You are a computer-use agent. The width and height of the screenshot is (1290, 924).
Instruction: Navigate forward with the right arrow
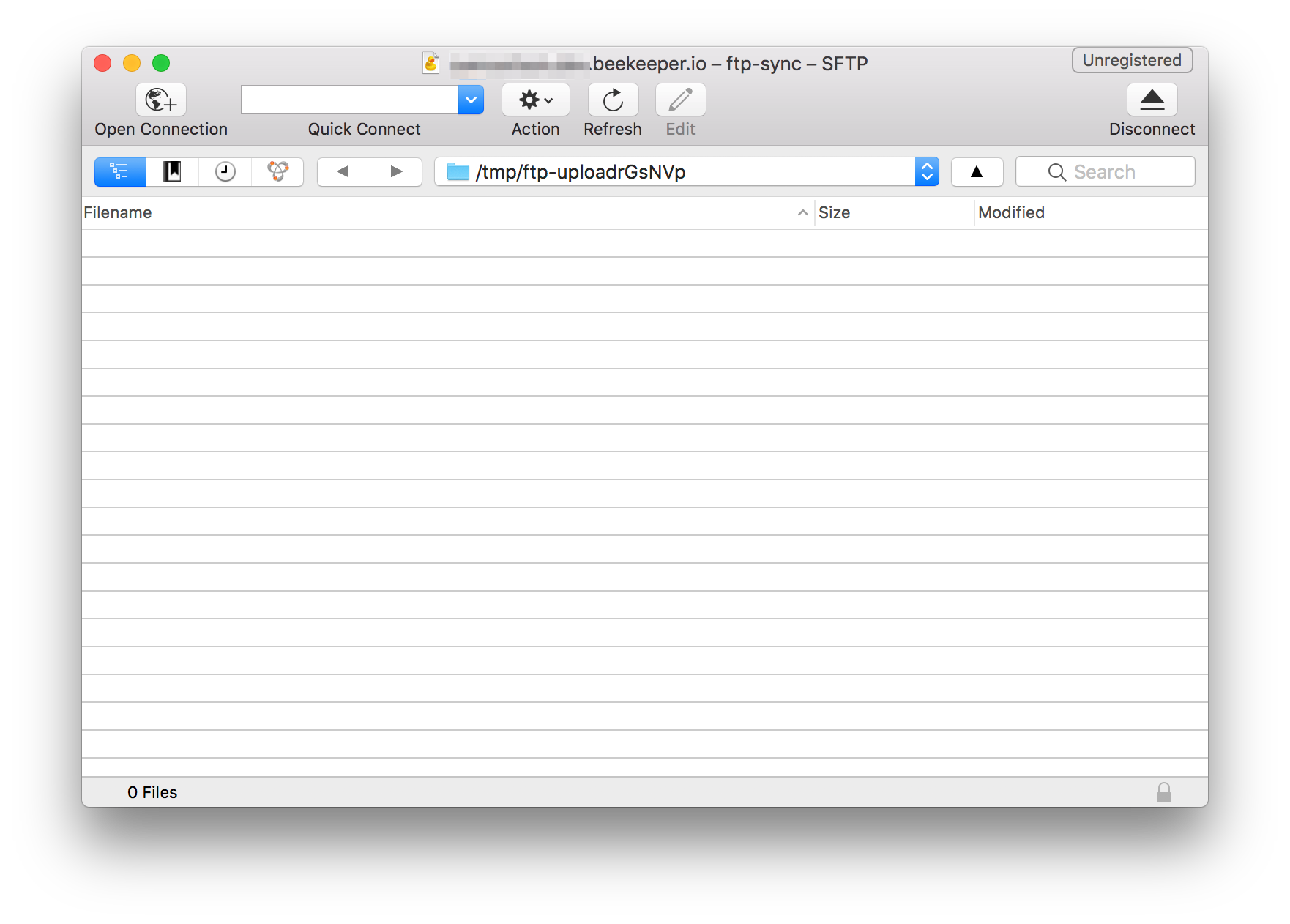pos(396,172)
